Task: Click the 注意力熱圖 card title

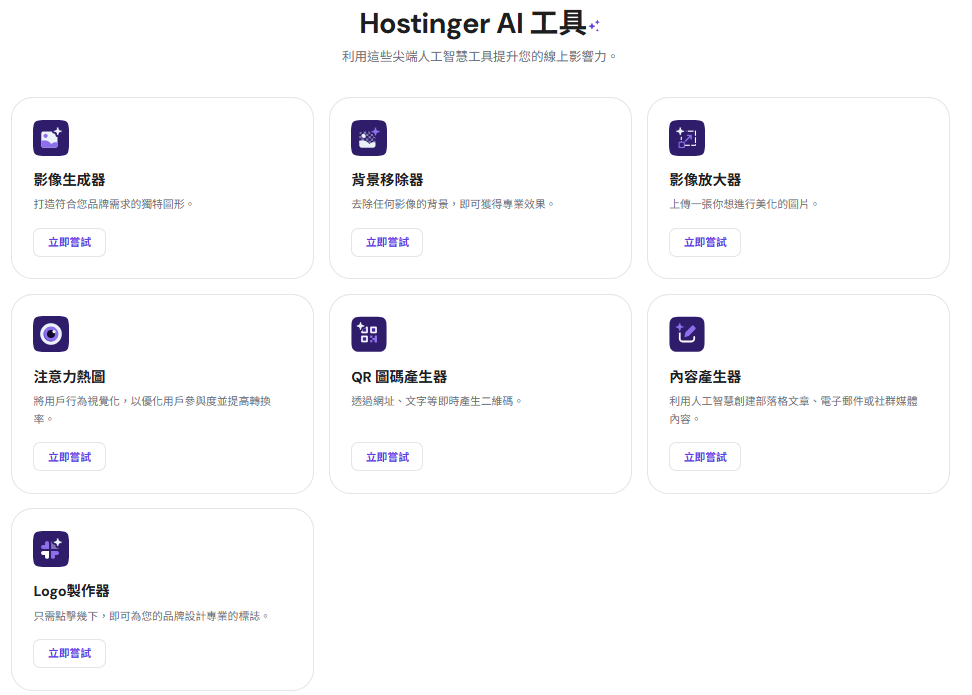Action: click(69, 377)
